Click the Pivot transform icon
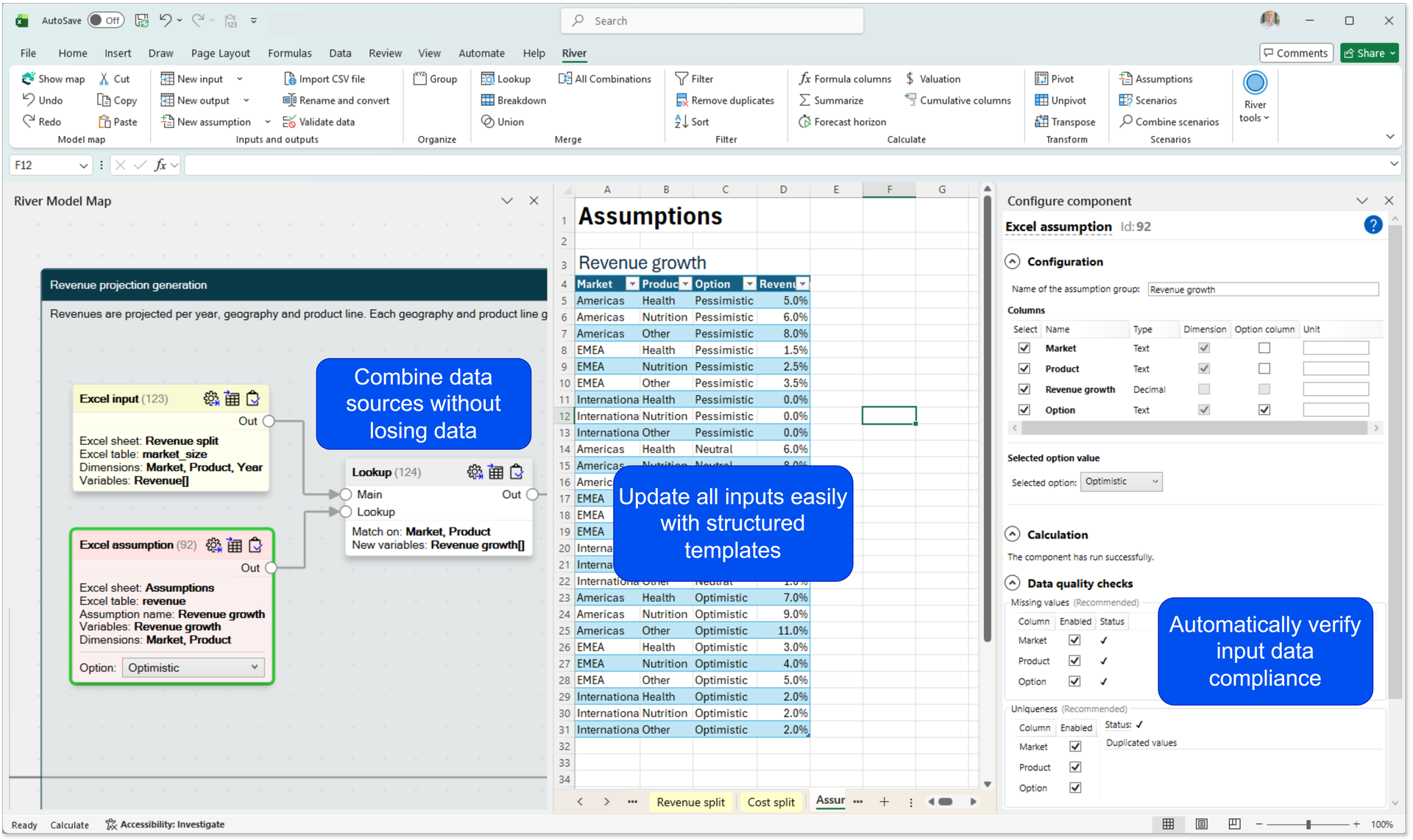The image size is (1413, 840). coord(1041,79)
